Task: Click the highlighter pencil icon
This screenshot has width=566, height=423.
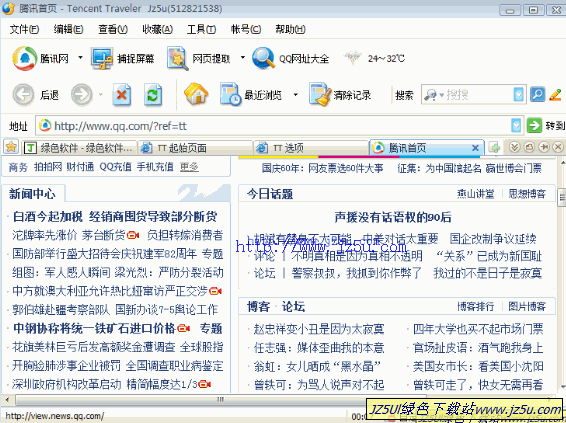Action: point(555,95)
